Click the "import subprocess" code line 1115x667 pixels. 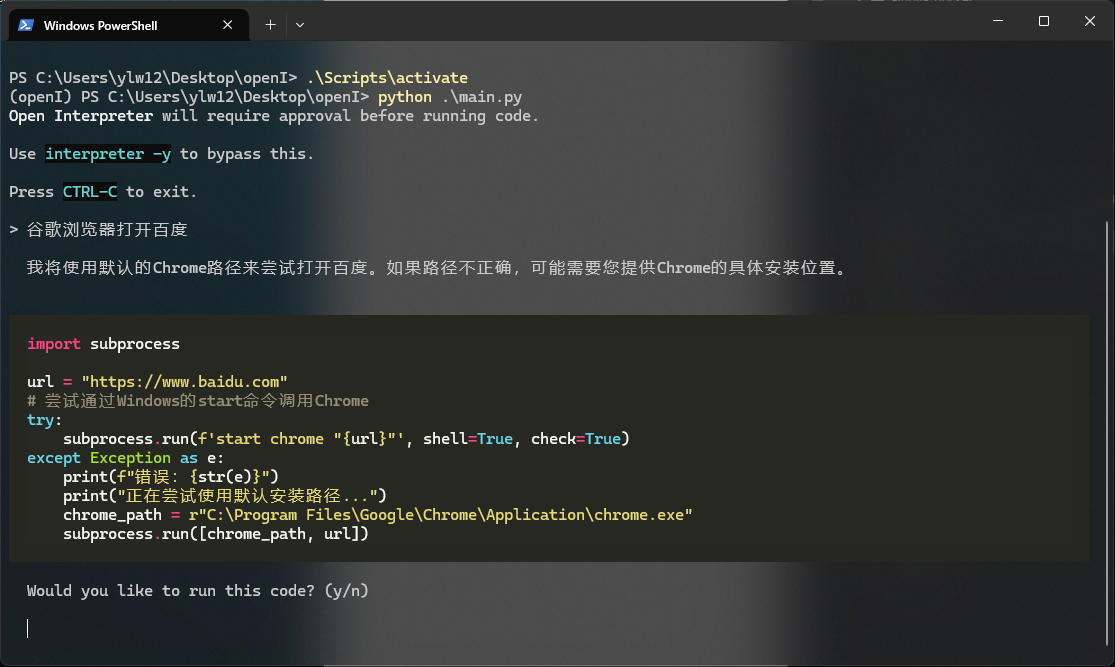click(x=103, y=344)
